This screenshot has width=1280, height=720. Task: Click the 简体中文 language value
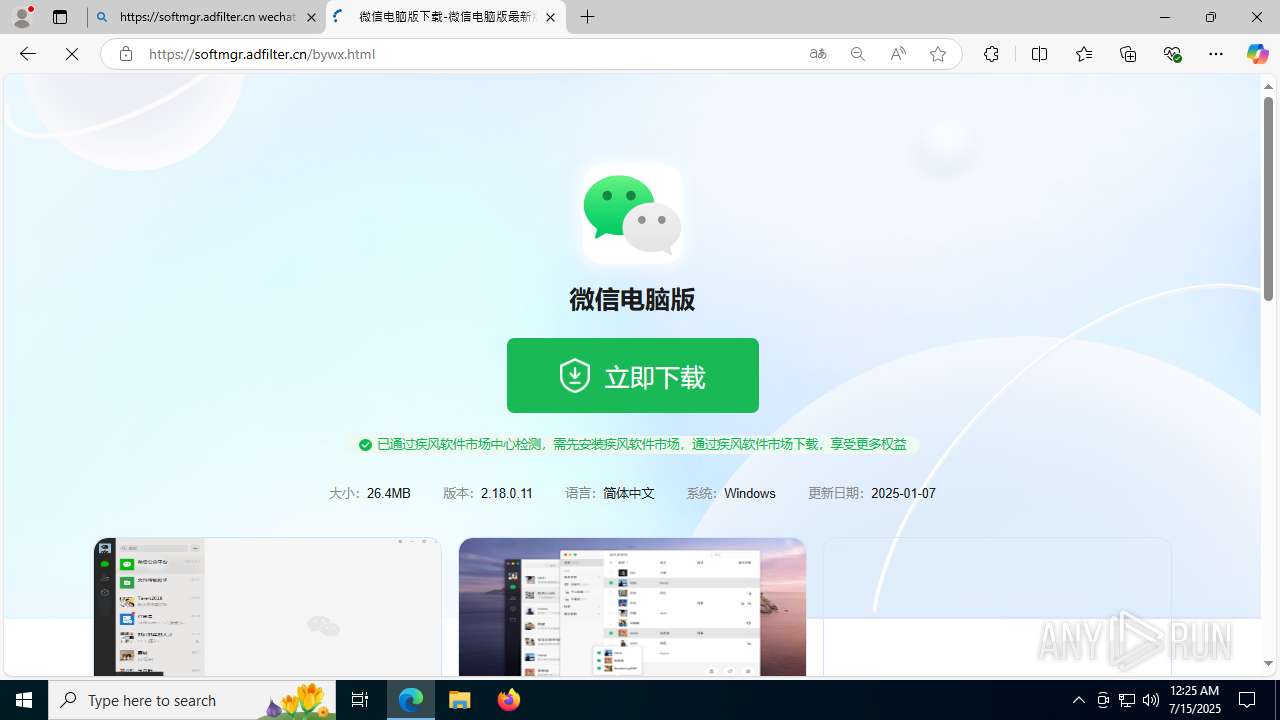pos(629,493)
